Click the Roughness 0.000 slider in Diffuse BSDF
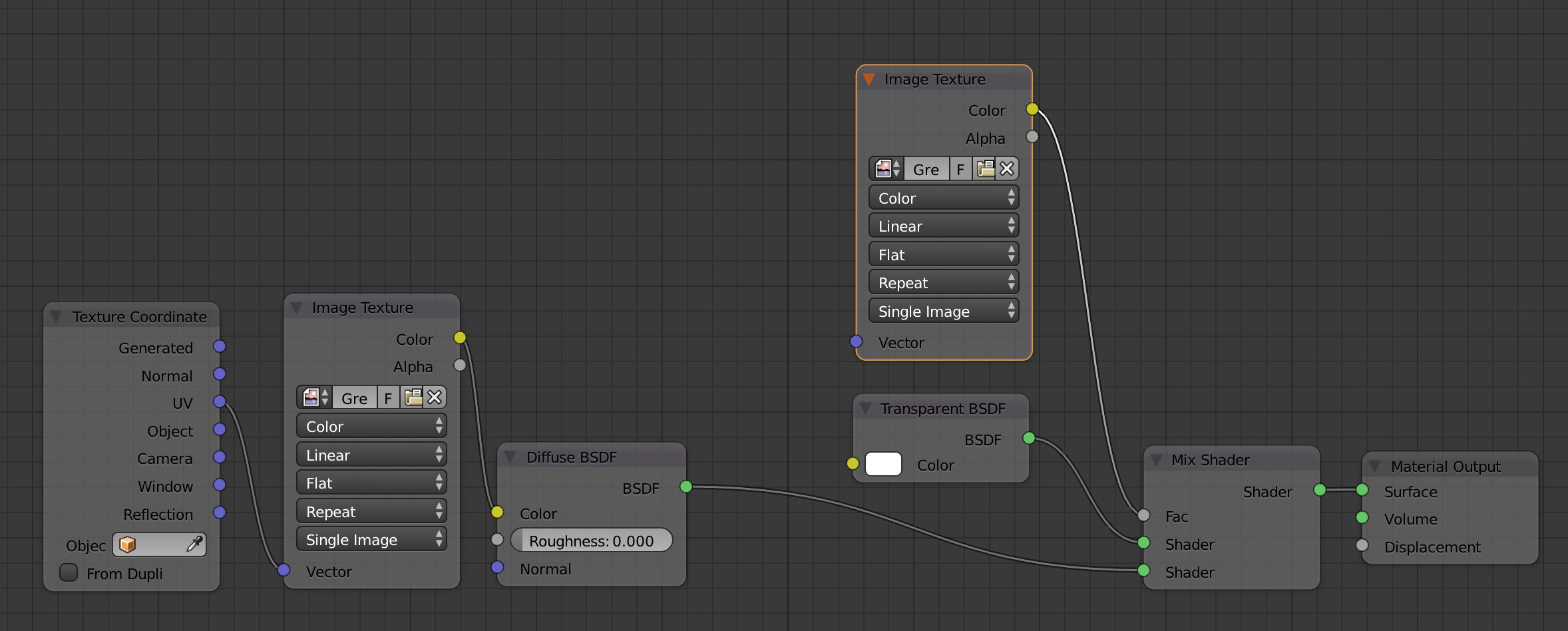Image resolution: width=1568 pixels, height=631 pixels. point(592,540)
